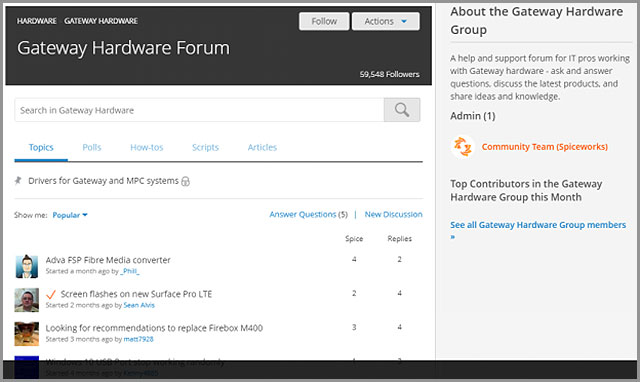
Task: Open matt7928 avatar thumbnail
Action: point(27,334)
